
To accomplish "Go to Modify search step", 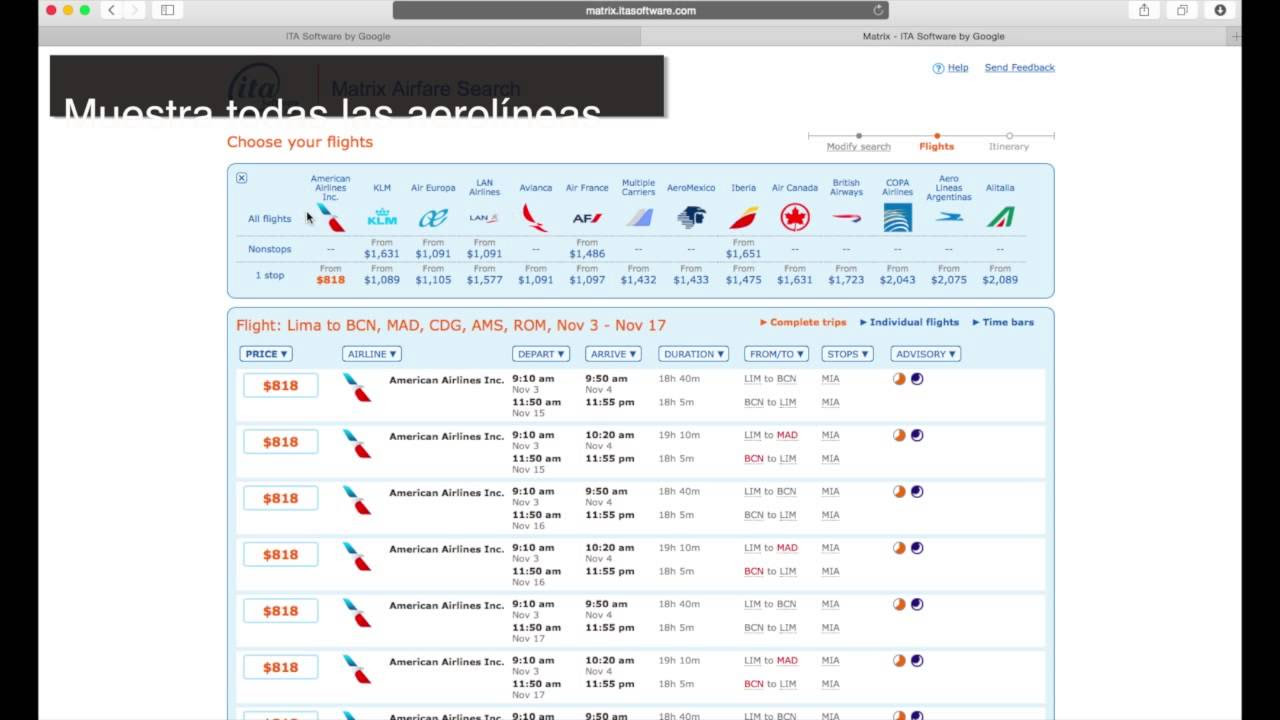I will point(858,146).
